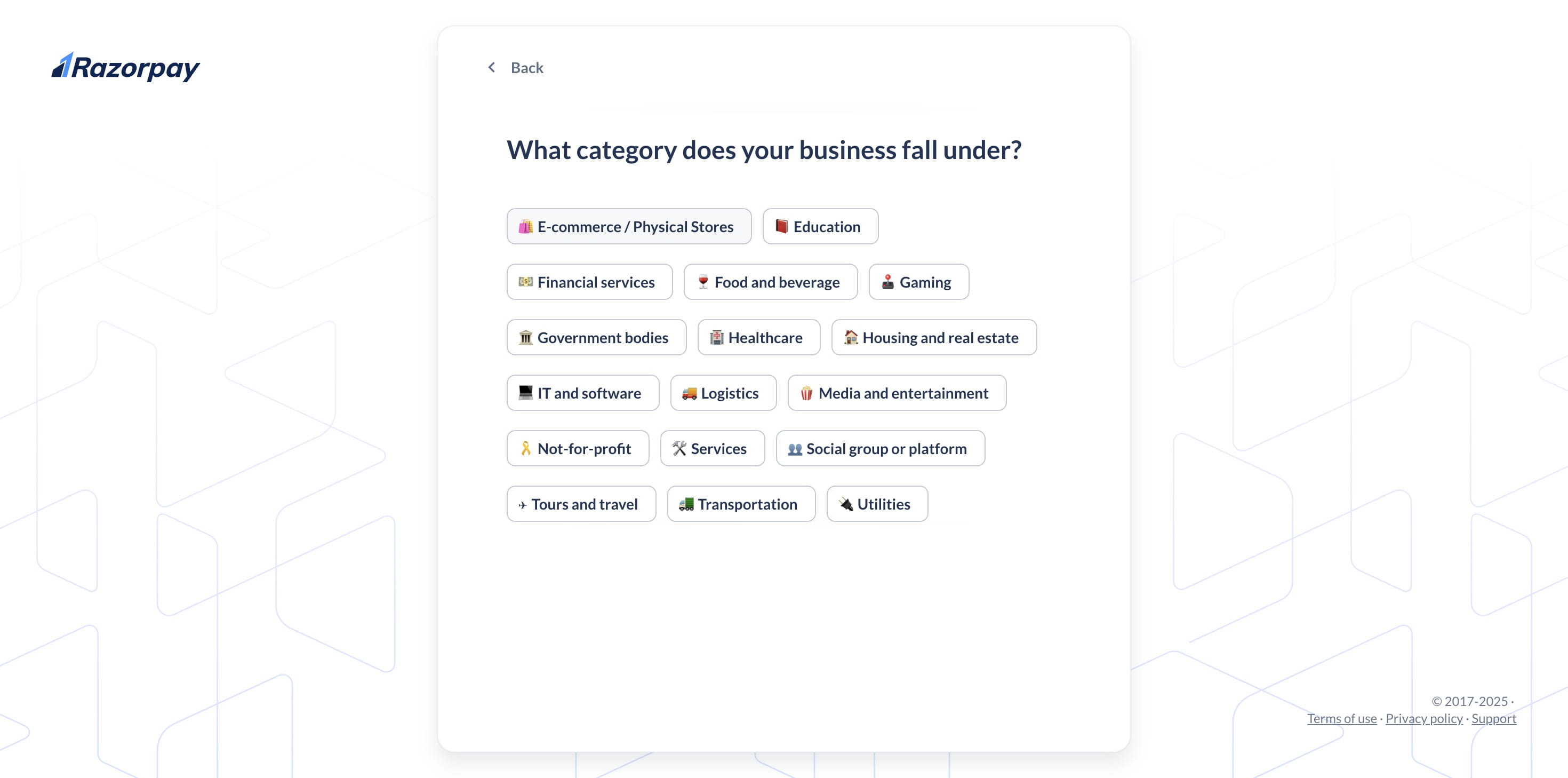Click the Razorpay logo
This screenshot has height=778, width=1568.
[x=125, y=67]
